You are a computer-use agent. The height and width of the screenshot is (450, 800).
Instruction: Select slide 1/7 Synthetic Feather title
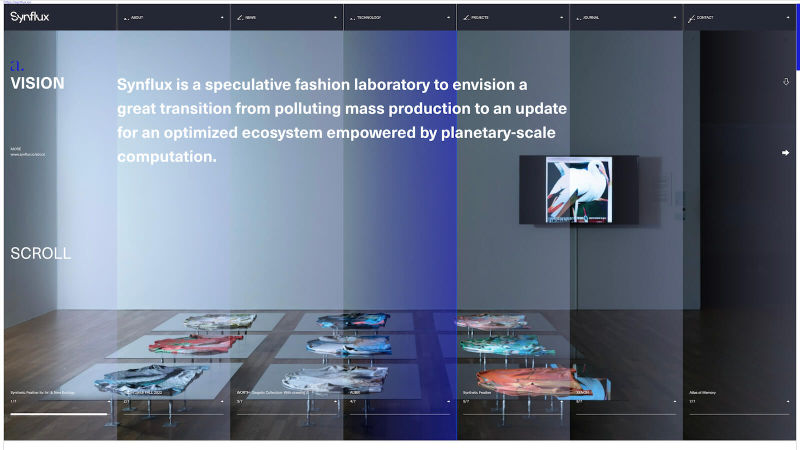tap(43, 392)
